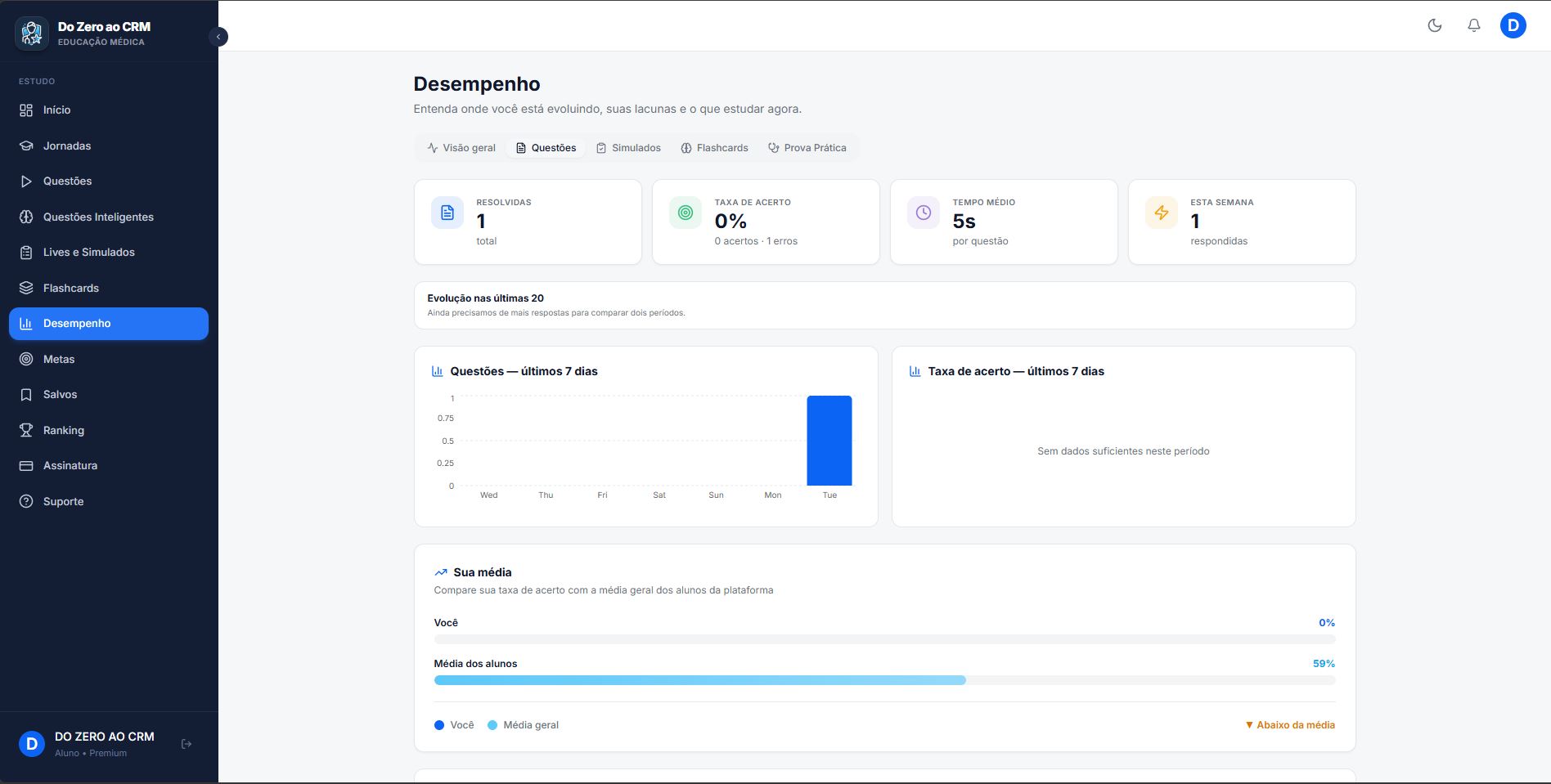
Task: Select the Questões performance tab
Action: pyautogui.click(x=546, y=148)
